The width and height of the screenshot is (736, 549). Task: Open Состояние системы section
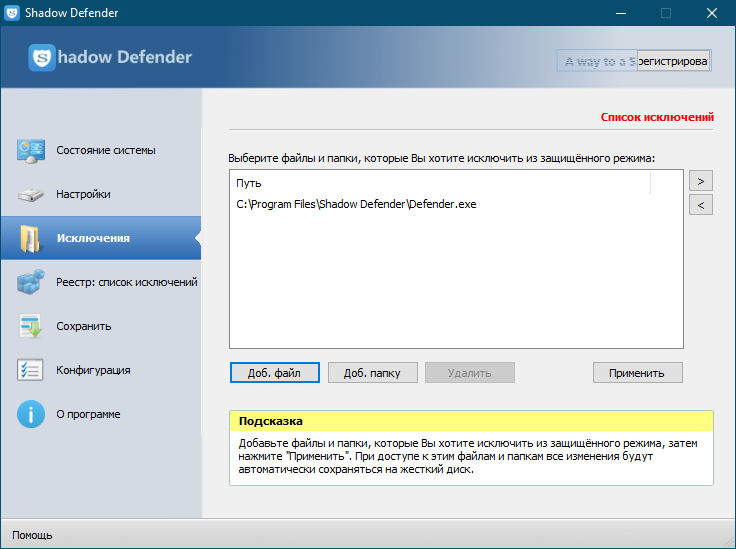tap(101, 150)
